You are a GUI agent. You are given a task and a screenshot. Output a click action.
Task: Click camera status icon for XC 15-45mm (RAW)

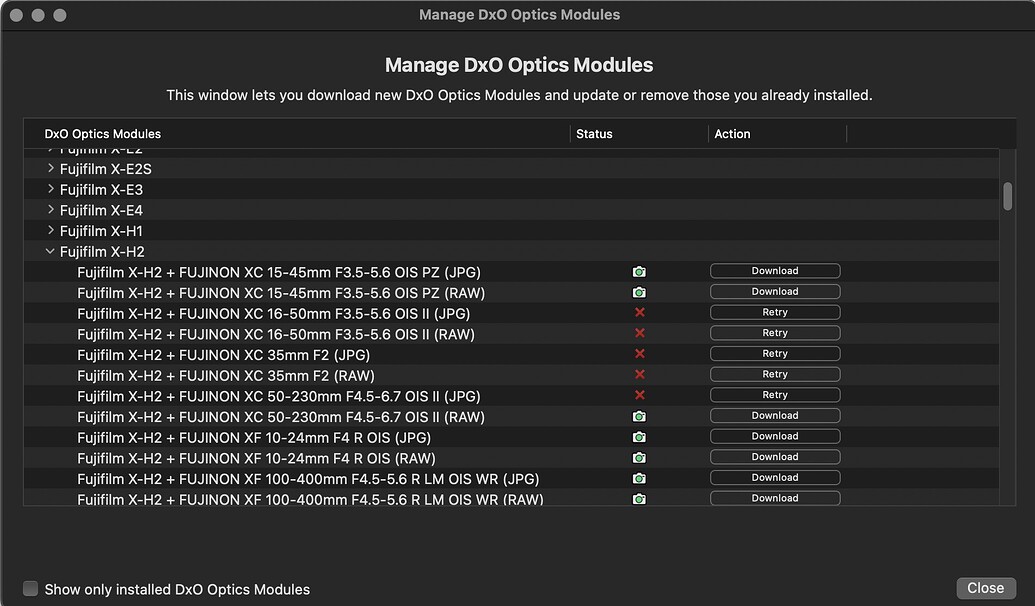pos(639,292)
